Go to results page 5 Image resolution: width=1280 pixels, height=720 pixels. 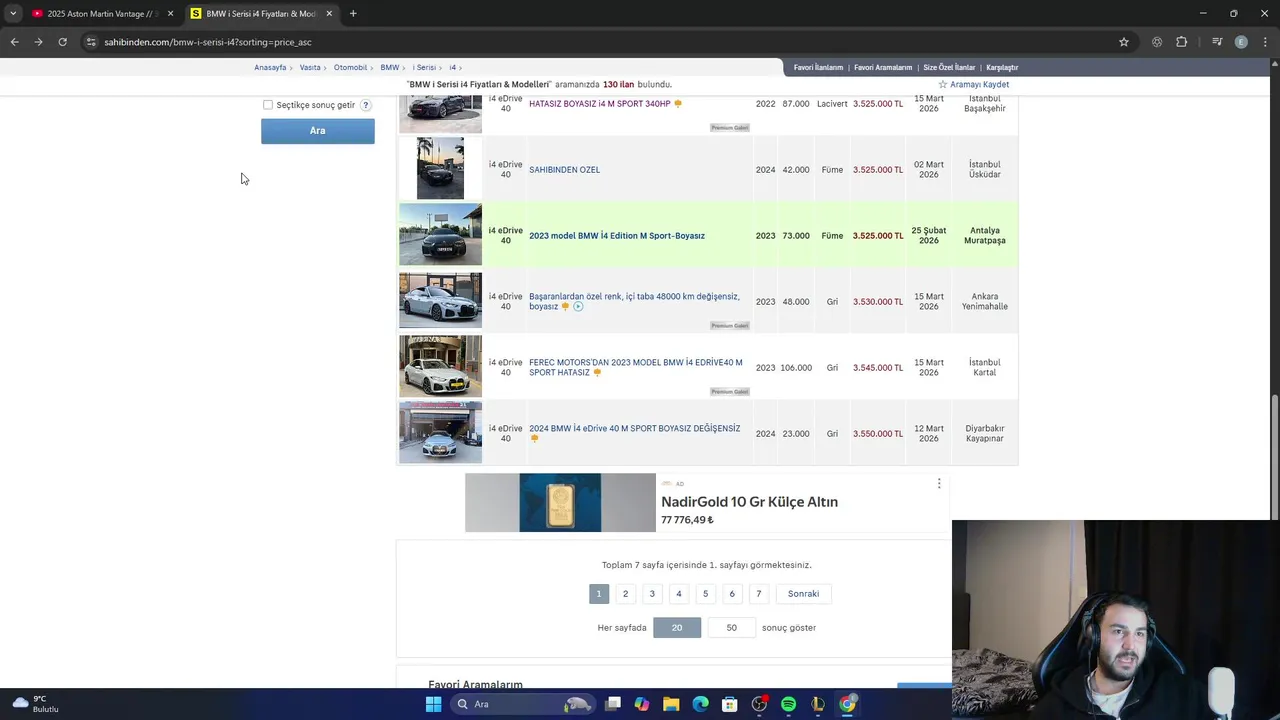[705, 594]
